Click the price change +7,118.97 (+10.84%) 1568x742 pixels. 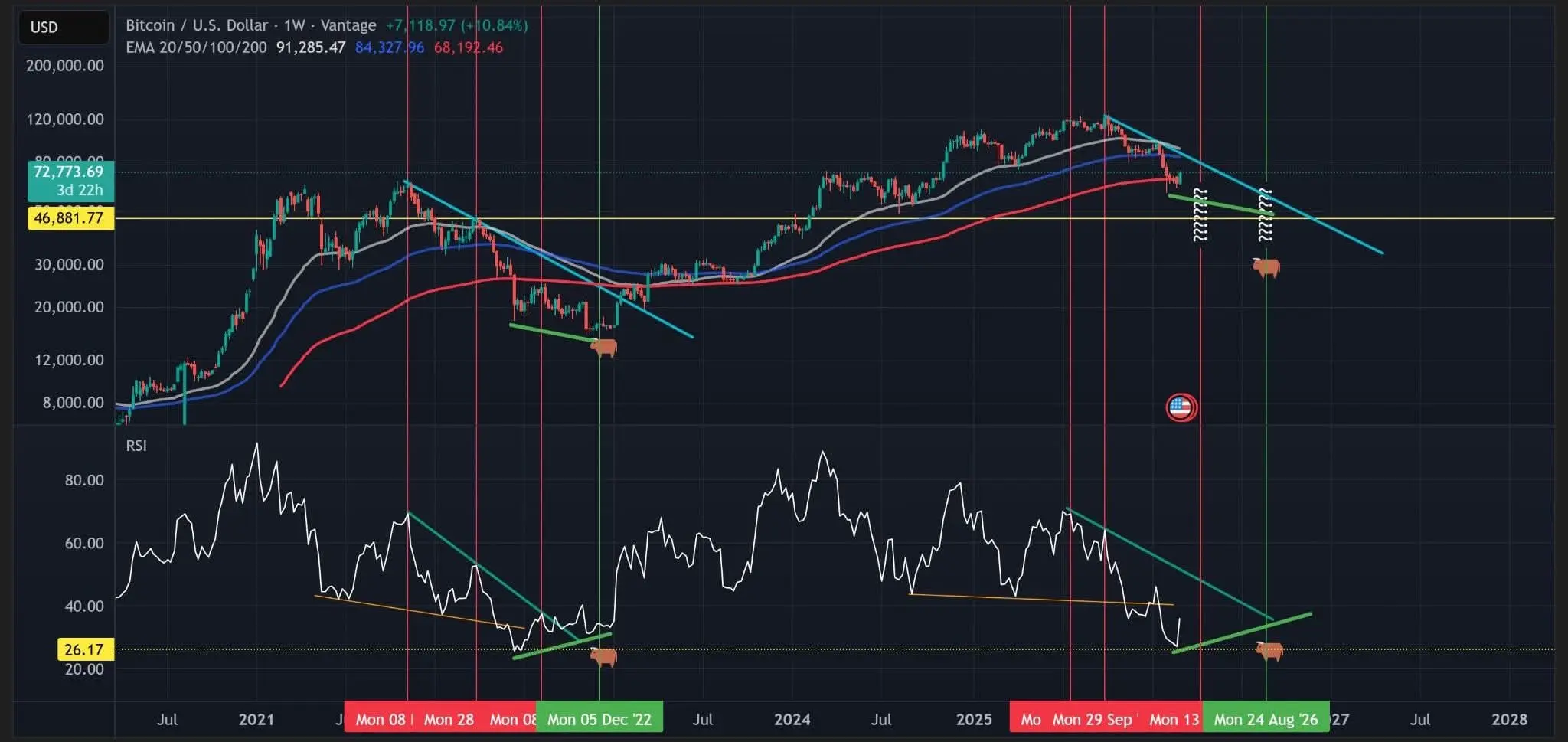point(457,25)
